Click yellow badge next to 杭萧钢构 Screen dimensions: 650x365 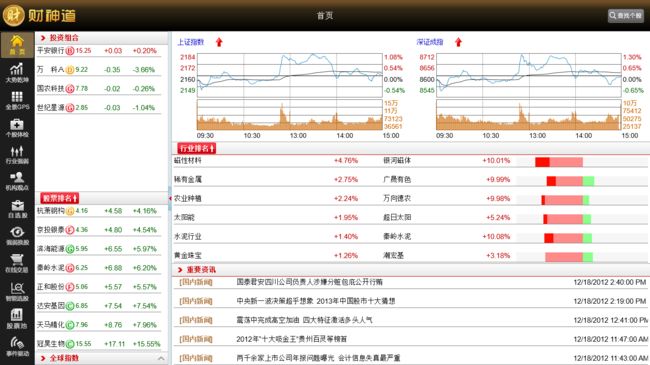click(70, 211)
